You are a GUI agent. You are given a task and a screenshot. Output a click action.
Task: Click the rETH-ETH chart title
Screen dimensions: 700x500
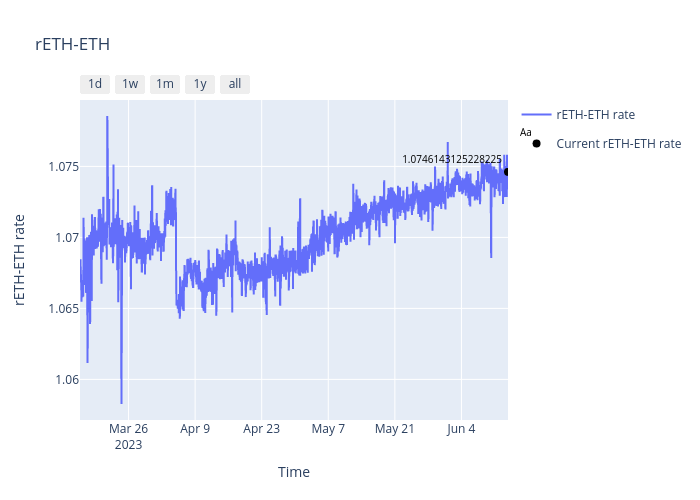click(72, 45)
